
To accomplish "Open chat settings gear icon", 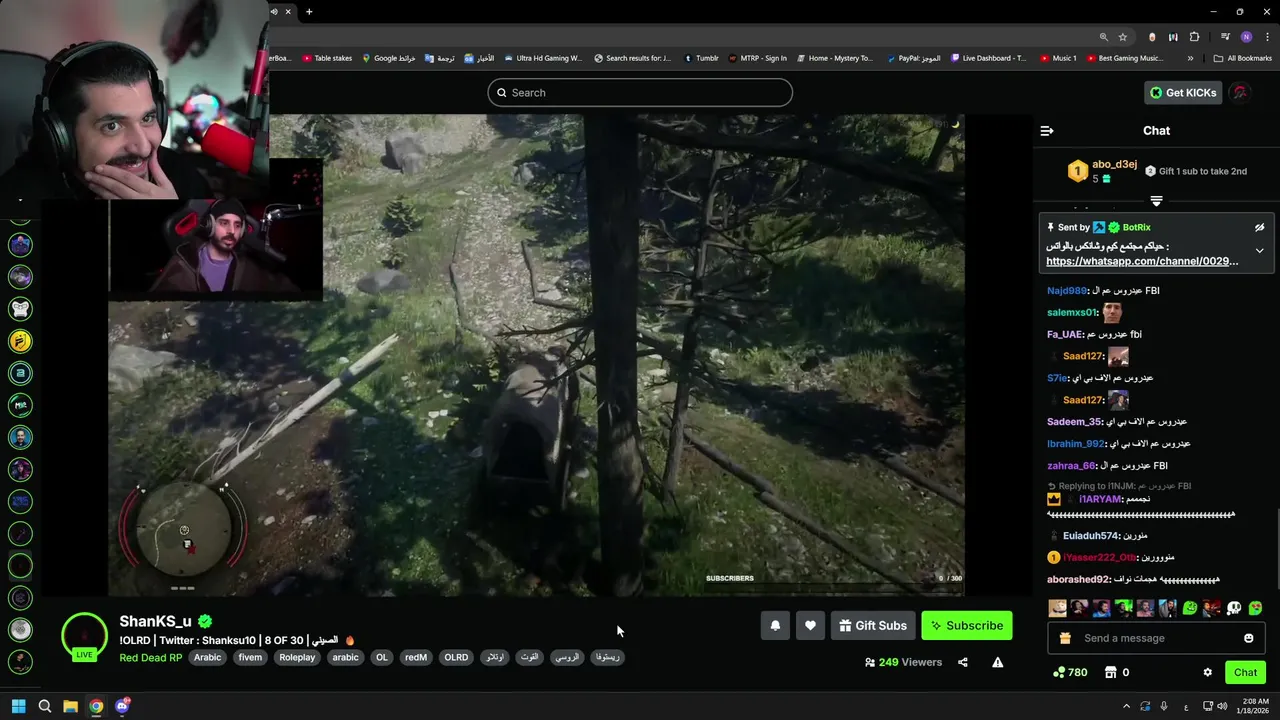I will 1207,673.
